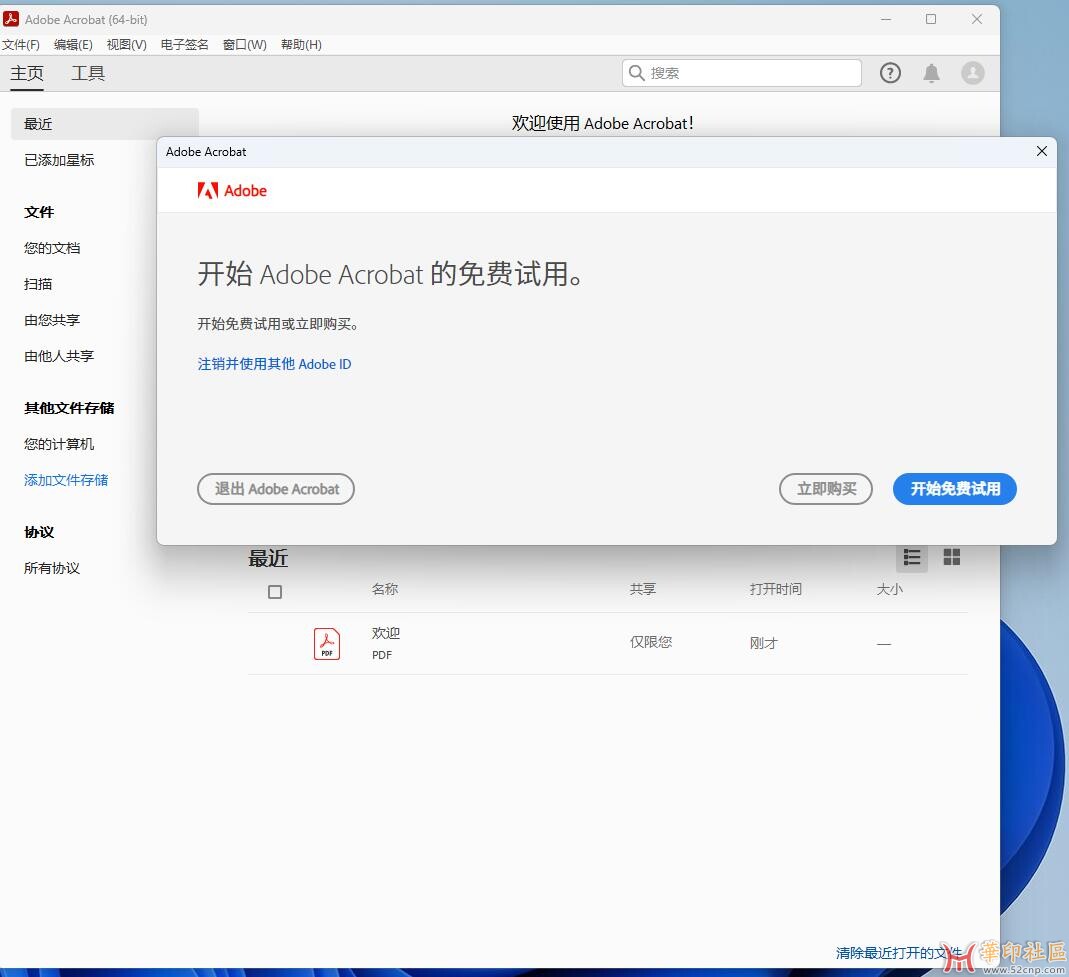
Task: Tick the select-all checkbox in recent list
Action: (275, 592)
